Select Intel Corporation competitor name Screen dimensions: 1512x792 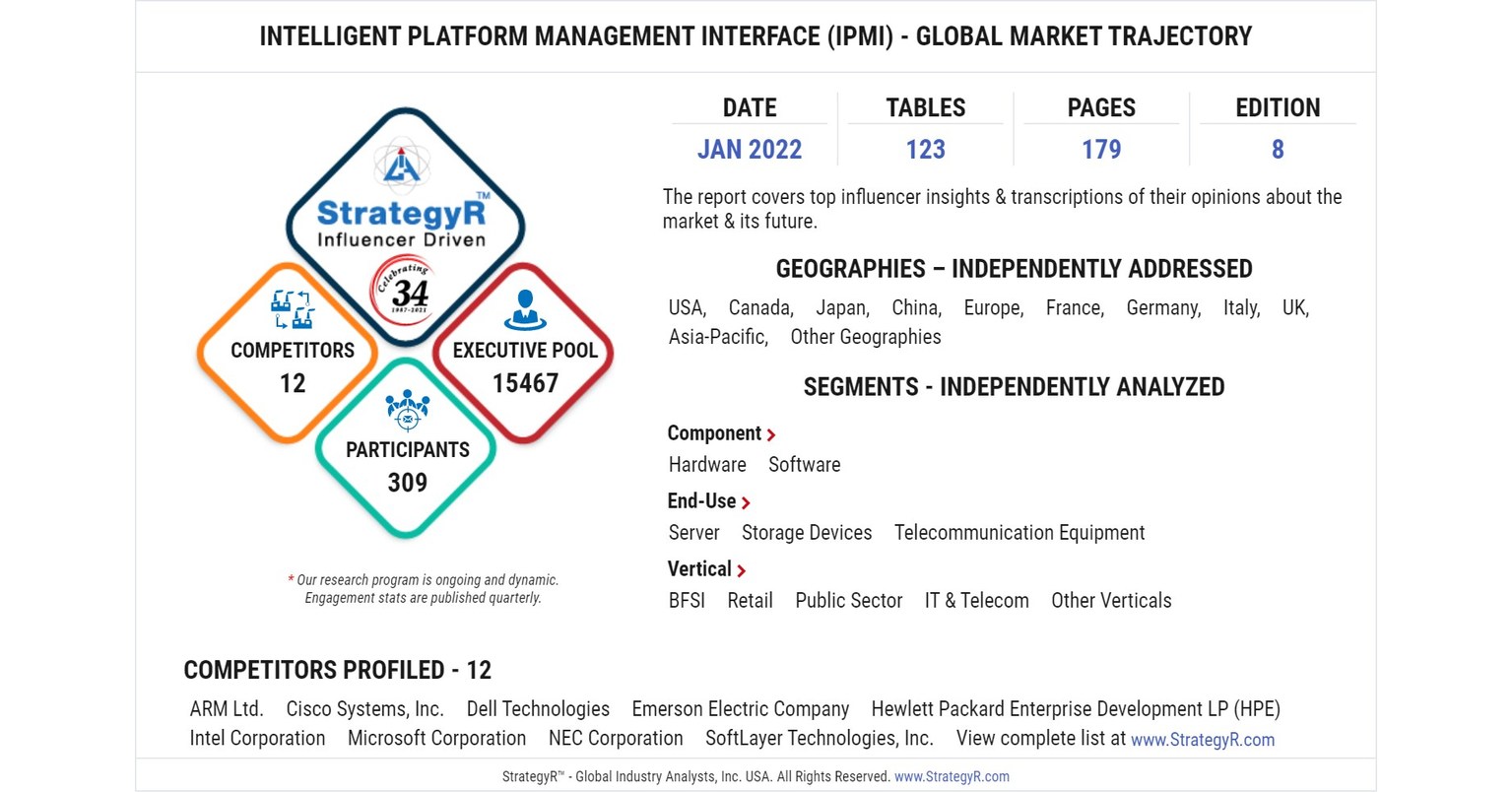257,738
